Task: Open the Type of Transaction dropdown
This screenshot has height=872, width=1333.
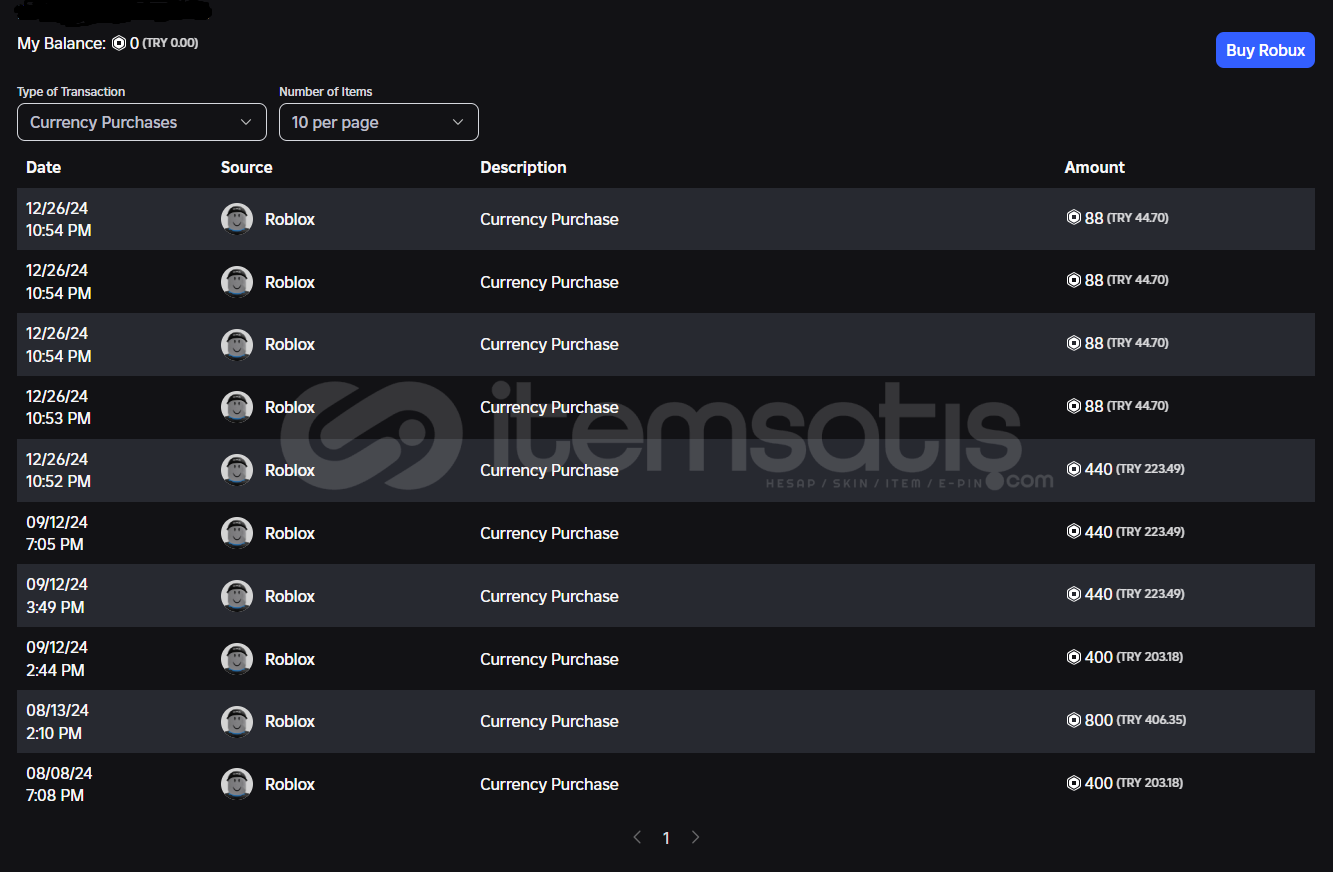Action: tap(142, 122)
